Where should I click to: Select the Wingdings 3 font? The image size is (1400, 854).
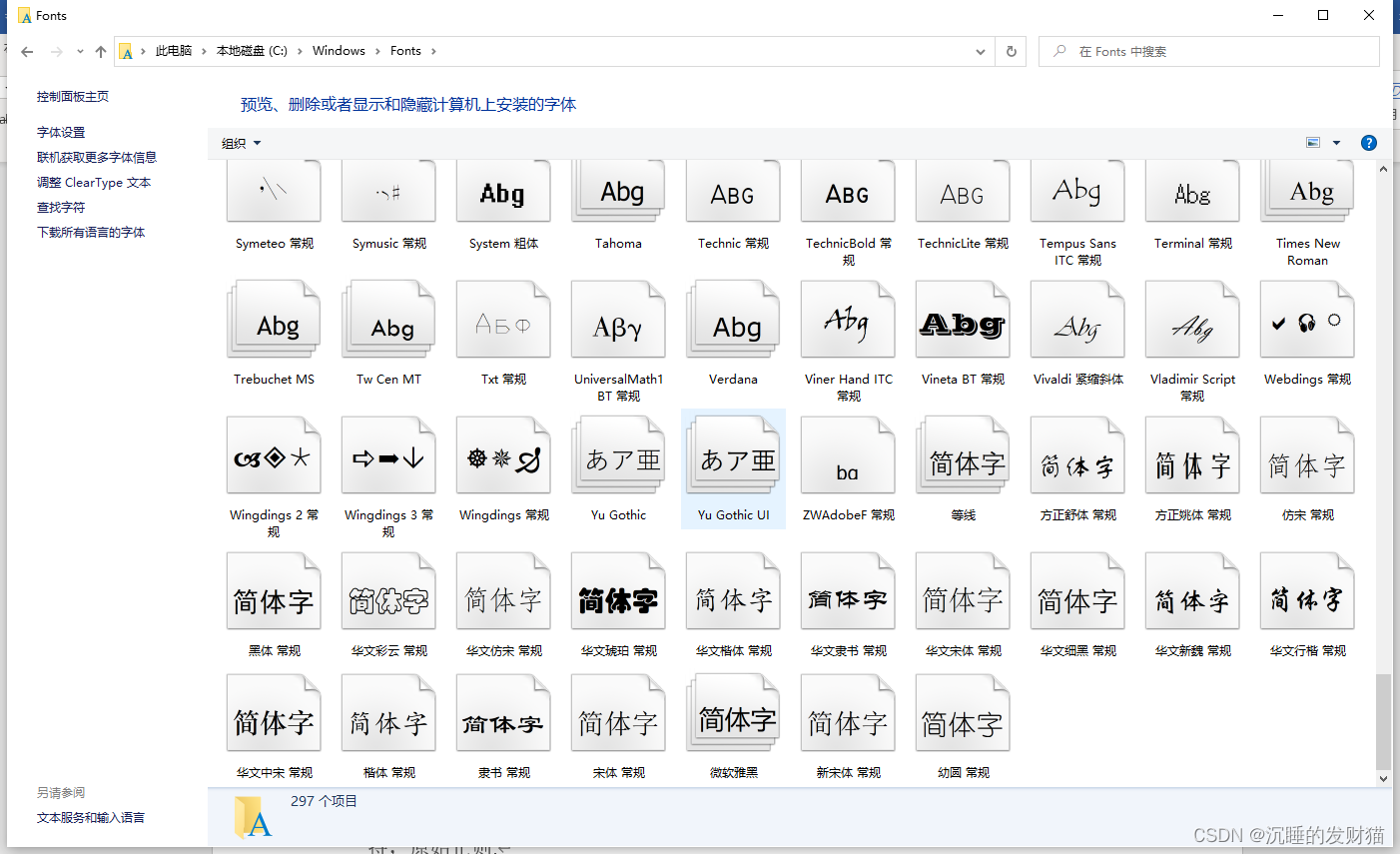pyautogui.click(x=388, y=455)
